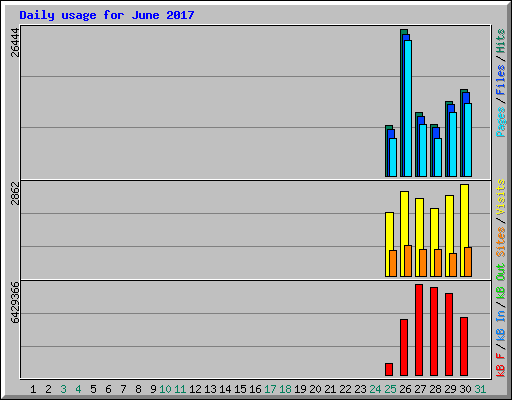Image resolution: width=512 pixels, height=400 pixels.
Task: Click the red kB bar for day 25
Action: tap(389, 369)
